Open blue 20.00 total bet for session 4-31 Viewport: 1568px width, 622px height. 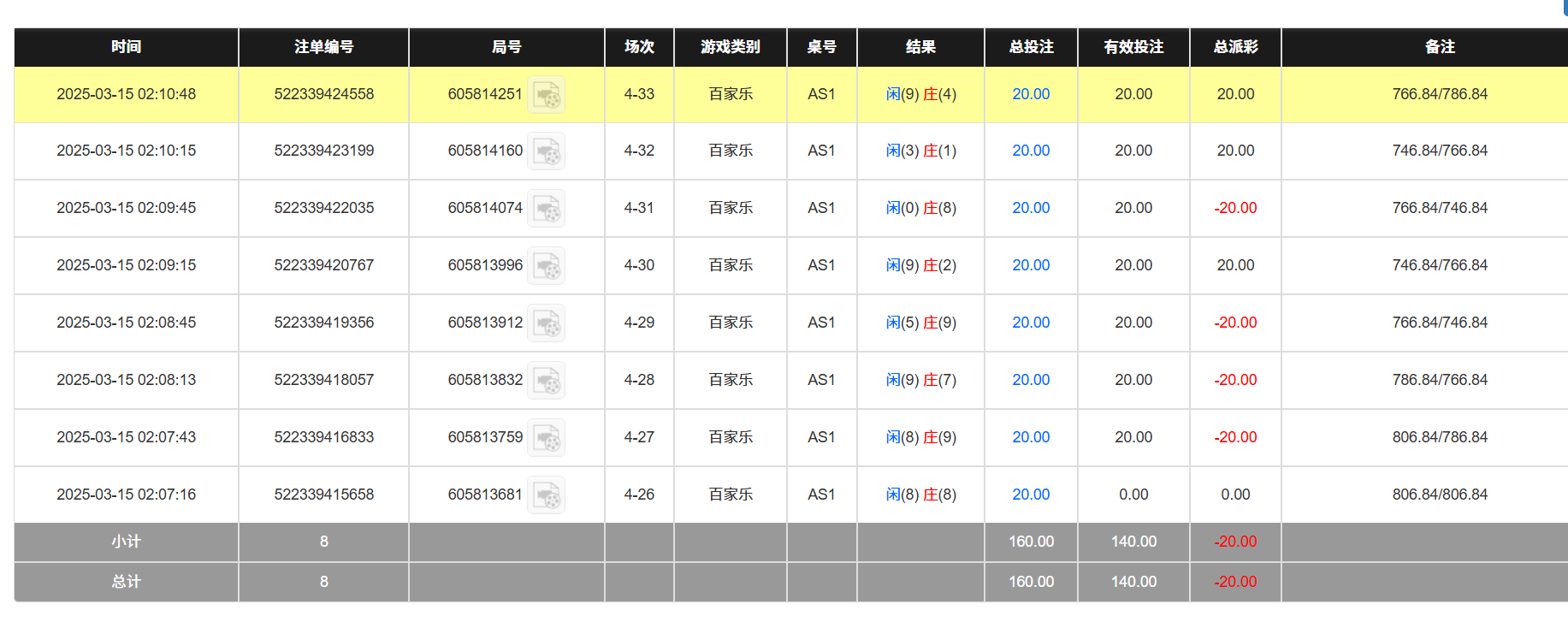click(x=1031, y=208)
